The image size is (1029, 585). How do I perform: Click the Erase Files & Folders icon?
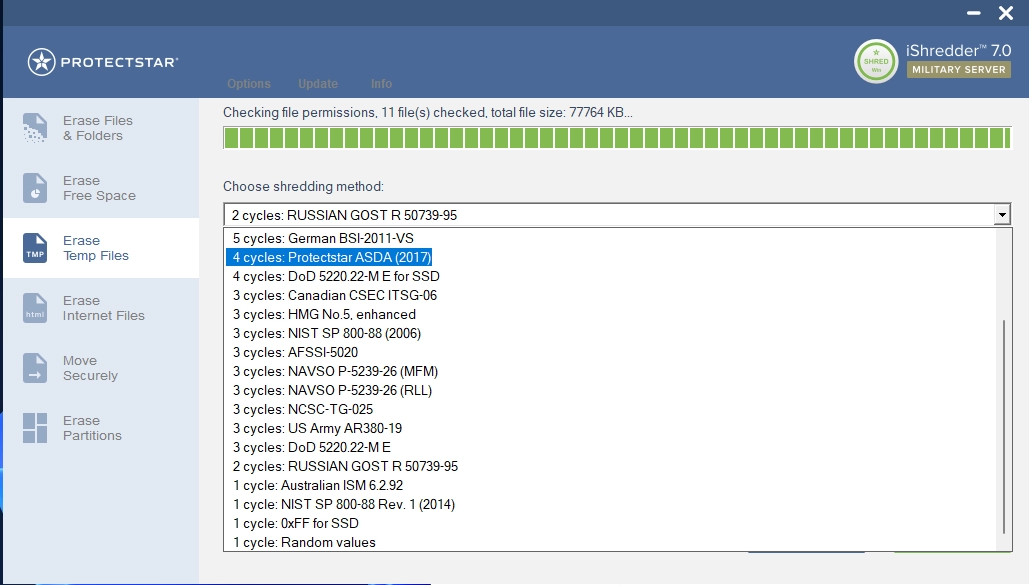[x=35, y=128]
